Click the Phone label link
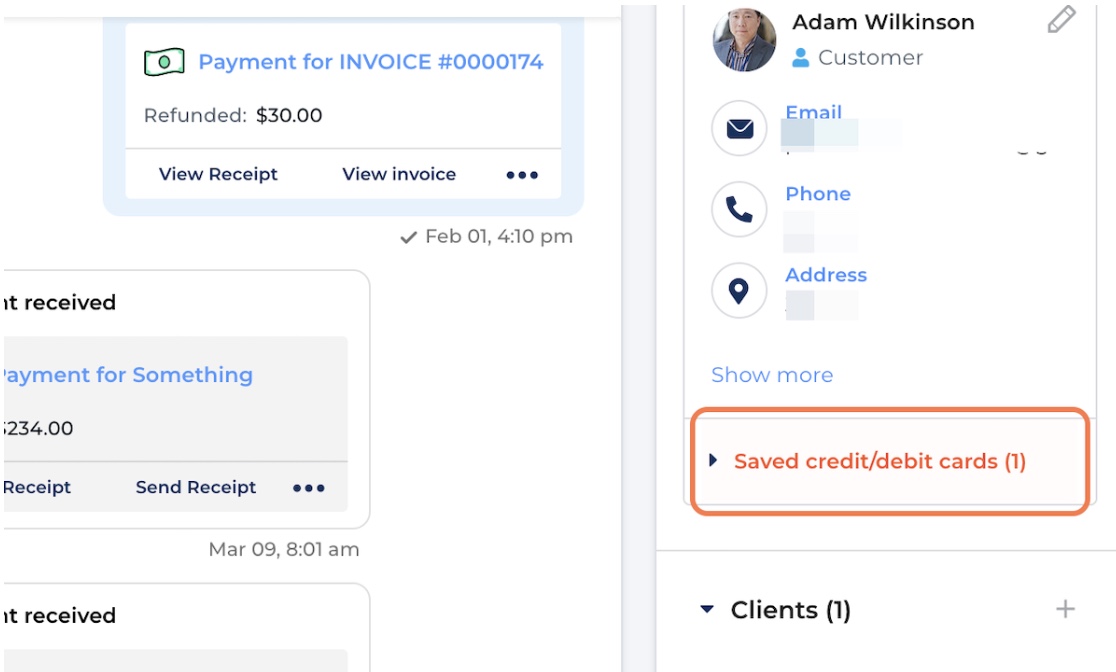Viewport: 1116px width, 672px height. click(818, 194)
